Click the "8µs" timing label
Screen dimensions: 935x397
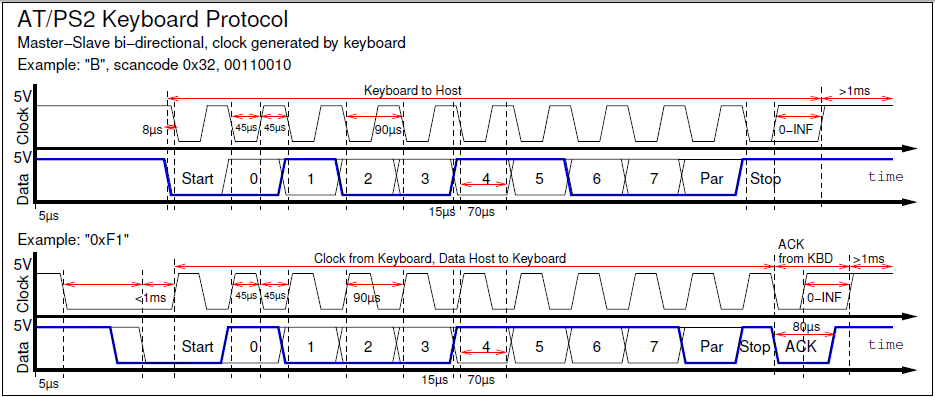(153, 129)
